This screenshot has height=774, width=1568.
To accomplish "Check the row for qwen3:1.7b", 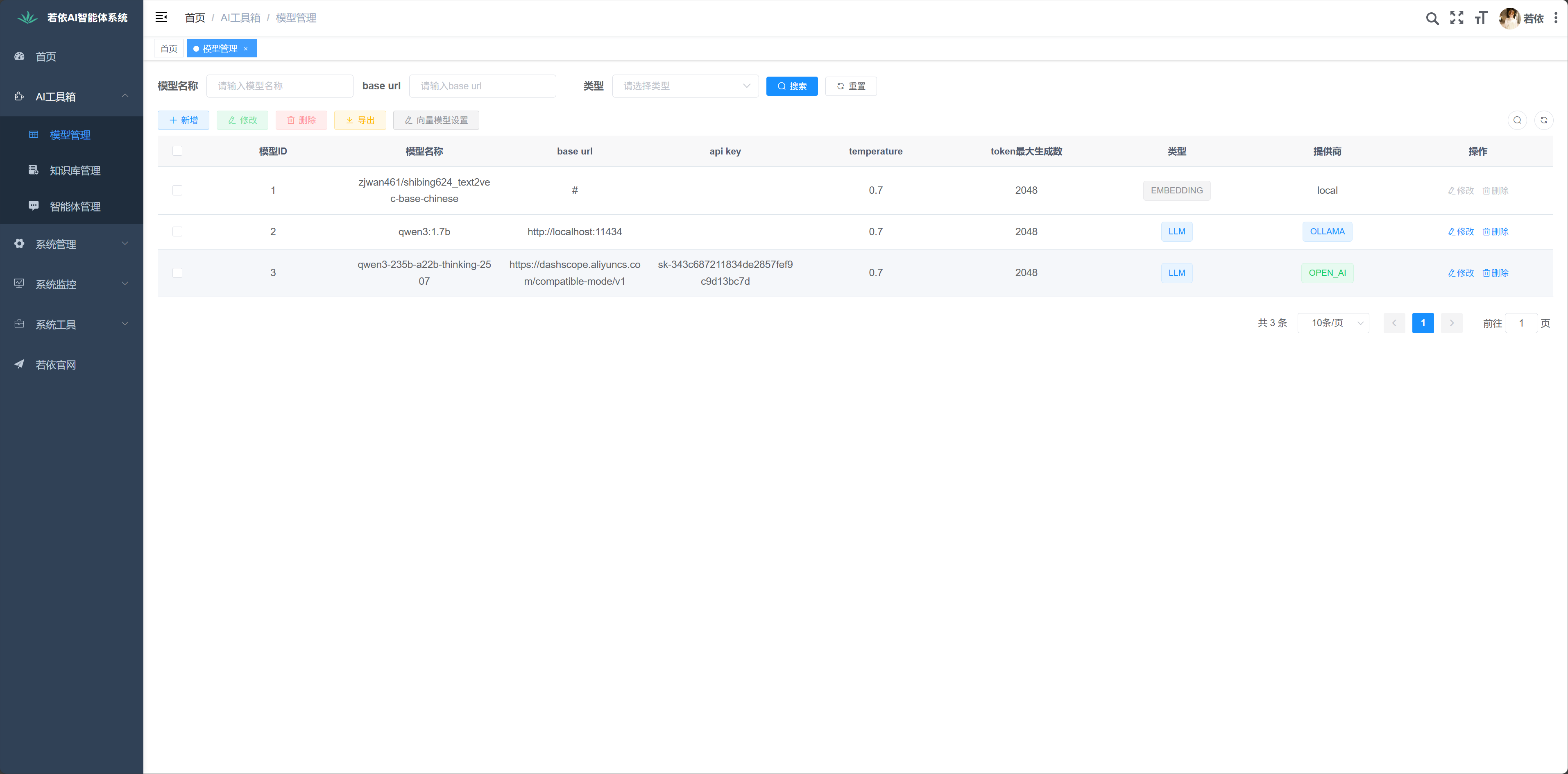I will click(177, 232).
